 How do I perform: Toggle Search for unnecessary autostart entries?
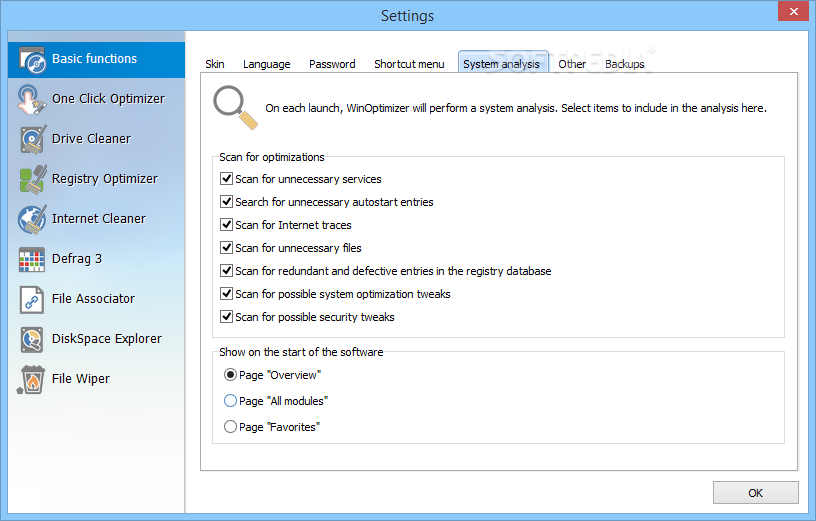(226, 201)
